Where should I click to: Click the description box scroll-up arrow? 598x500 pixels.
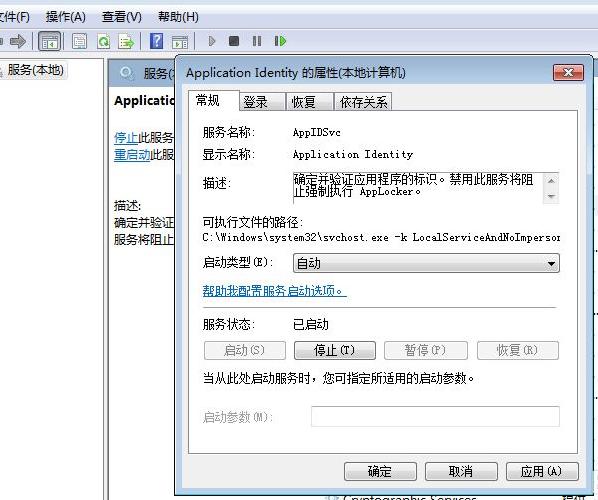tap(551, 181)
